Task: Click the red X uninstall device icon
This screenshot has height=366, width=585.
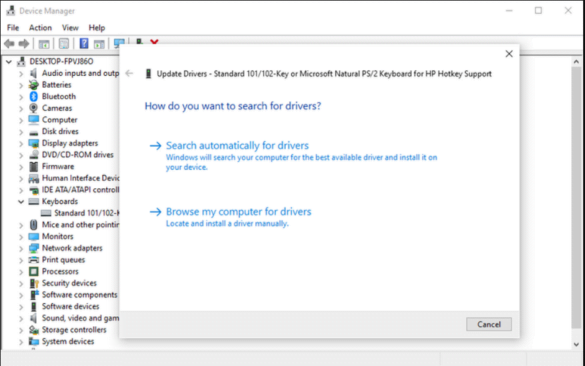Action: (x=154, y=43)
